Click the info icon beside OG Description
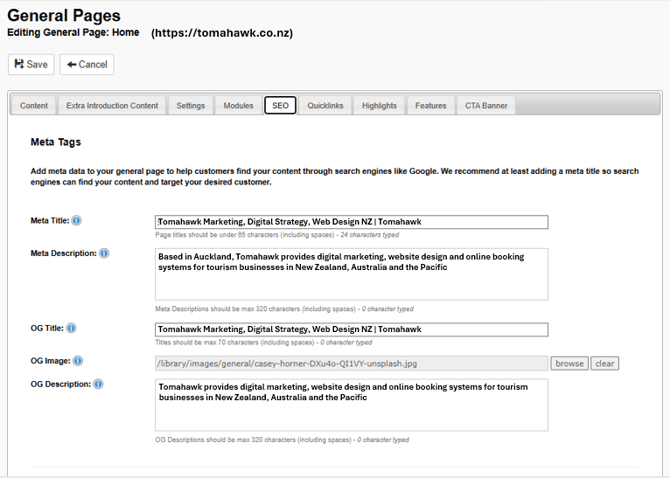This screenshot has height=478, width=670. [99, 383]
